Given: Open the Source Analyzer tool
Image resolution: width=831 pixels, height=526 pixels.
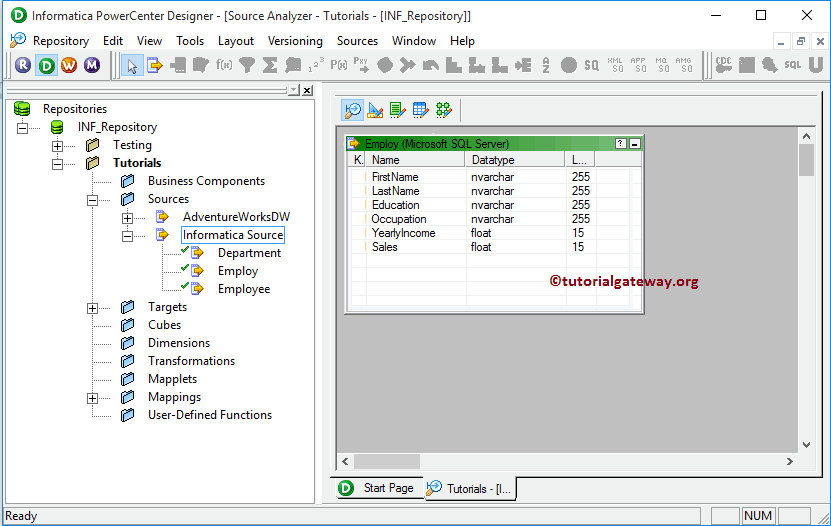Looking at the screenshot, I should [352, 110].
